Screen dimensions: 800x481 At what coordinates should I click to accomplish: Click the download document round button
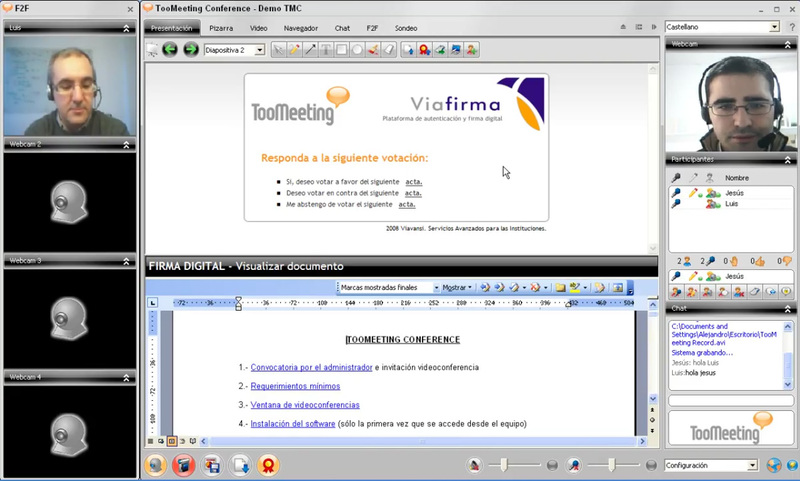coord(240,465)
